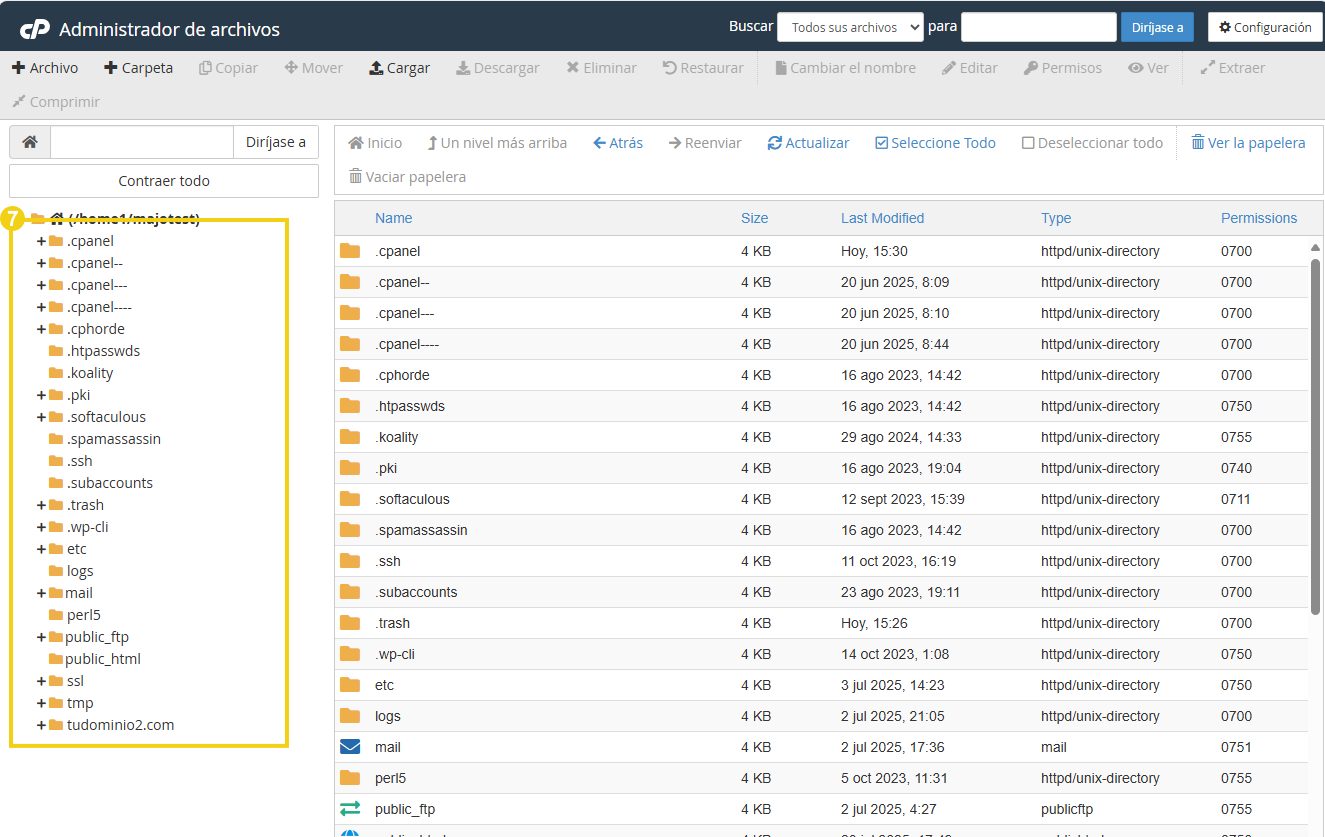Viewport: 1325px width, 837px height.
Task: Refresh file list using Actualizar
Action: click(x=808, y=143)
